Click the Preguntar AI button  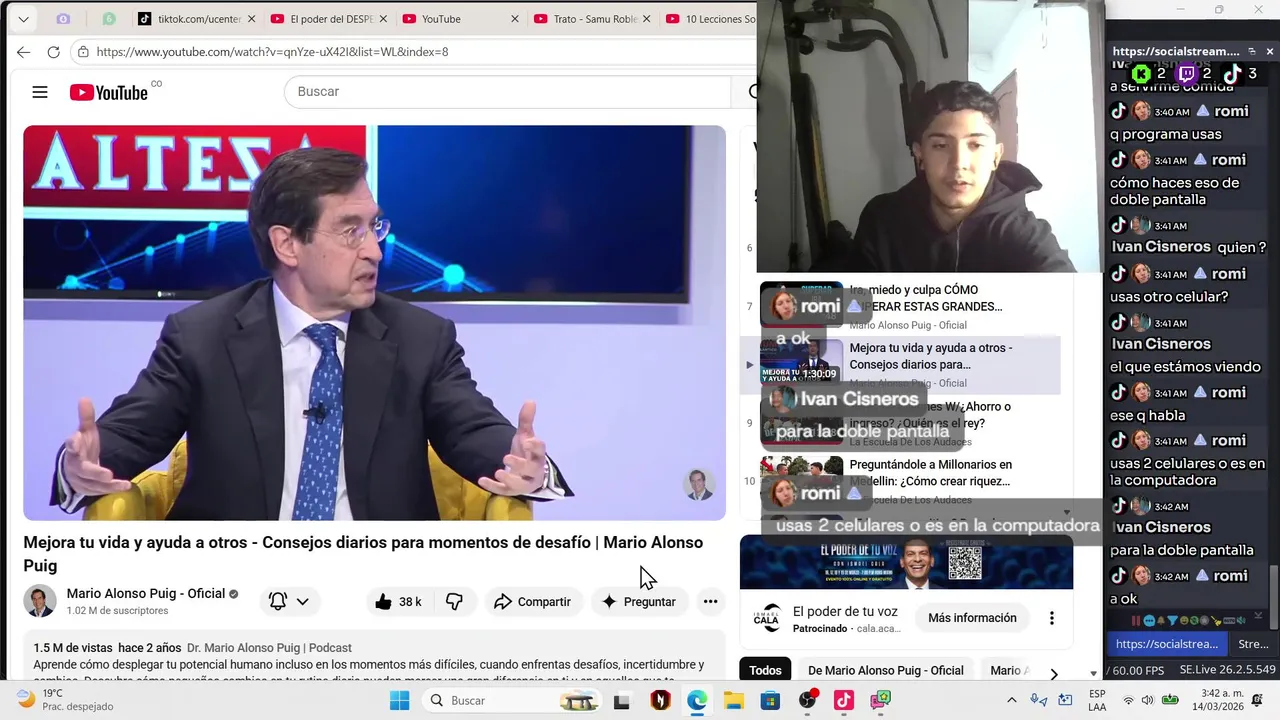point(638,601)
